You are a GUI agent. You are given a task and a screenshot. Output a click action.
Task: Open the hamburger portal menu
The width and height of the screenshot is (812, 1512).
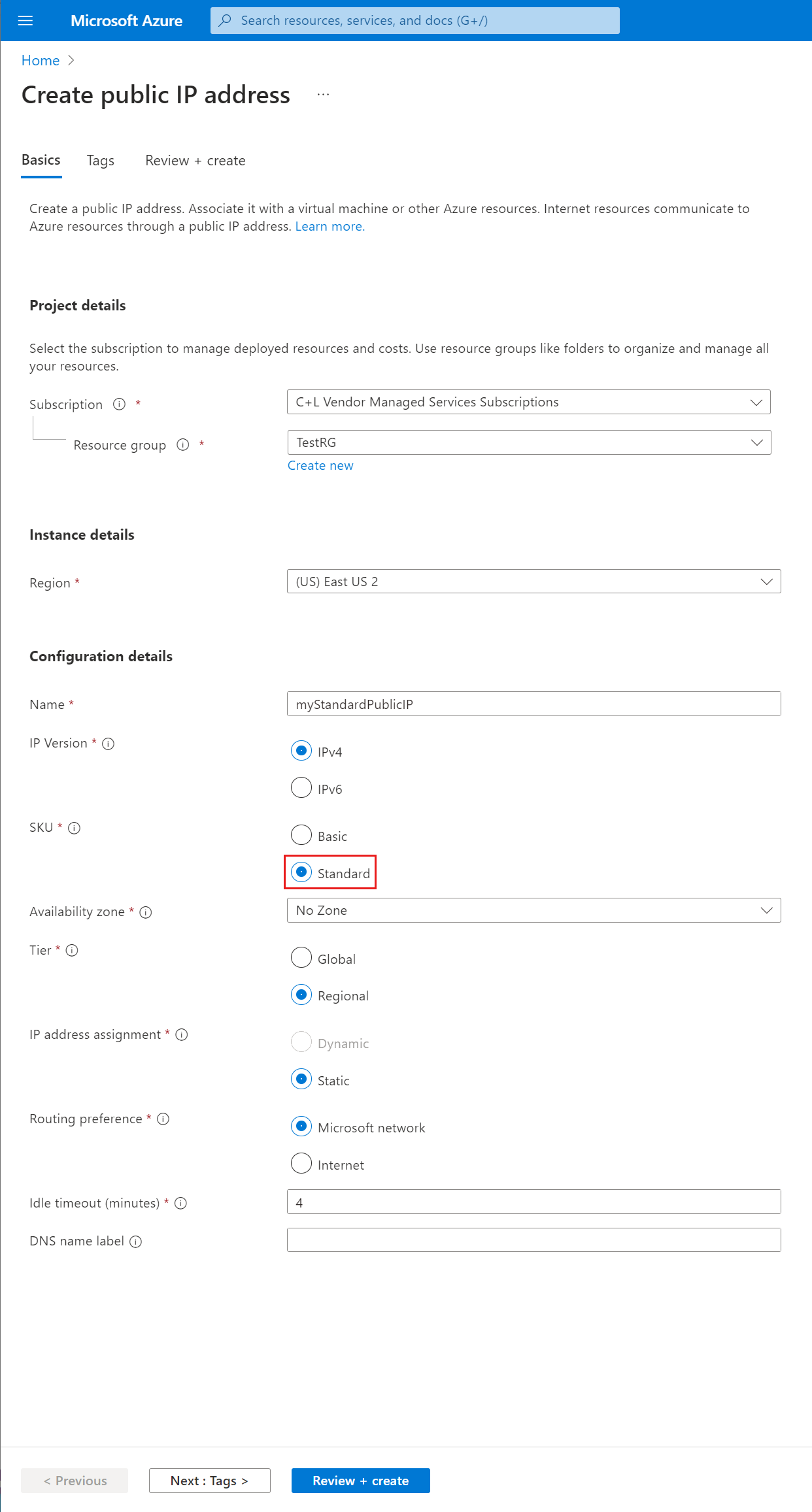pos(25,21)
